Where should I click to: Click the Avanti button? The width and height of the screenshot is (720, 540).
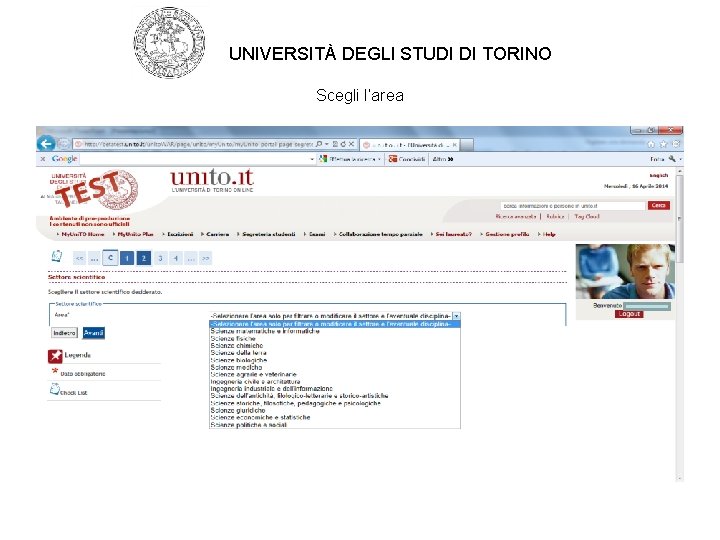[x=94, y=332]
